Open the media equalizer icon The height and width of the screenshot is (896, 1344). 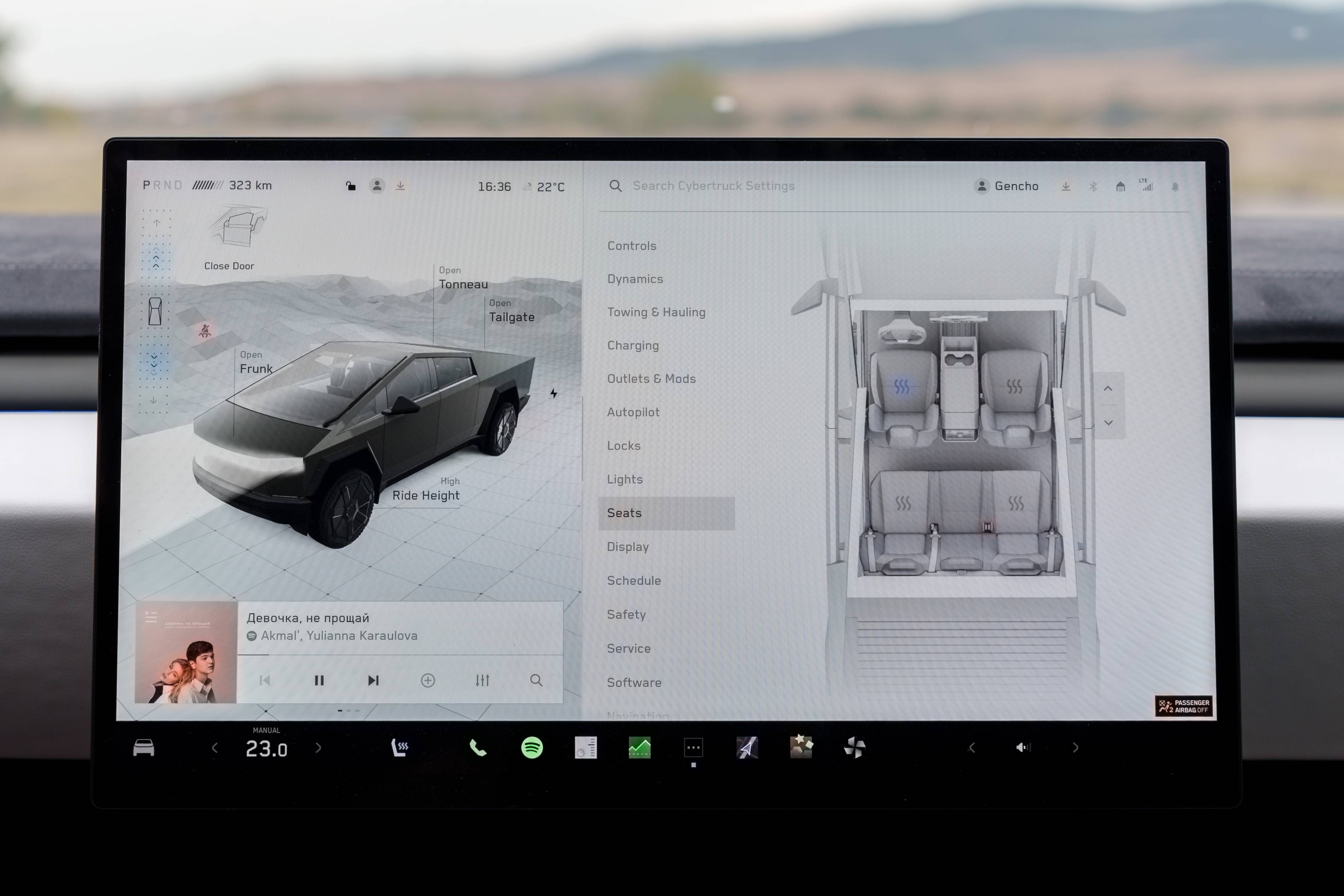(x=482, y=680)
